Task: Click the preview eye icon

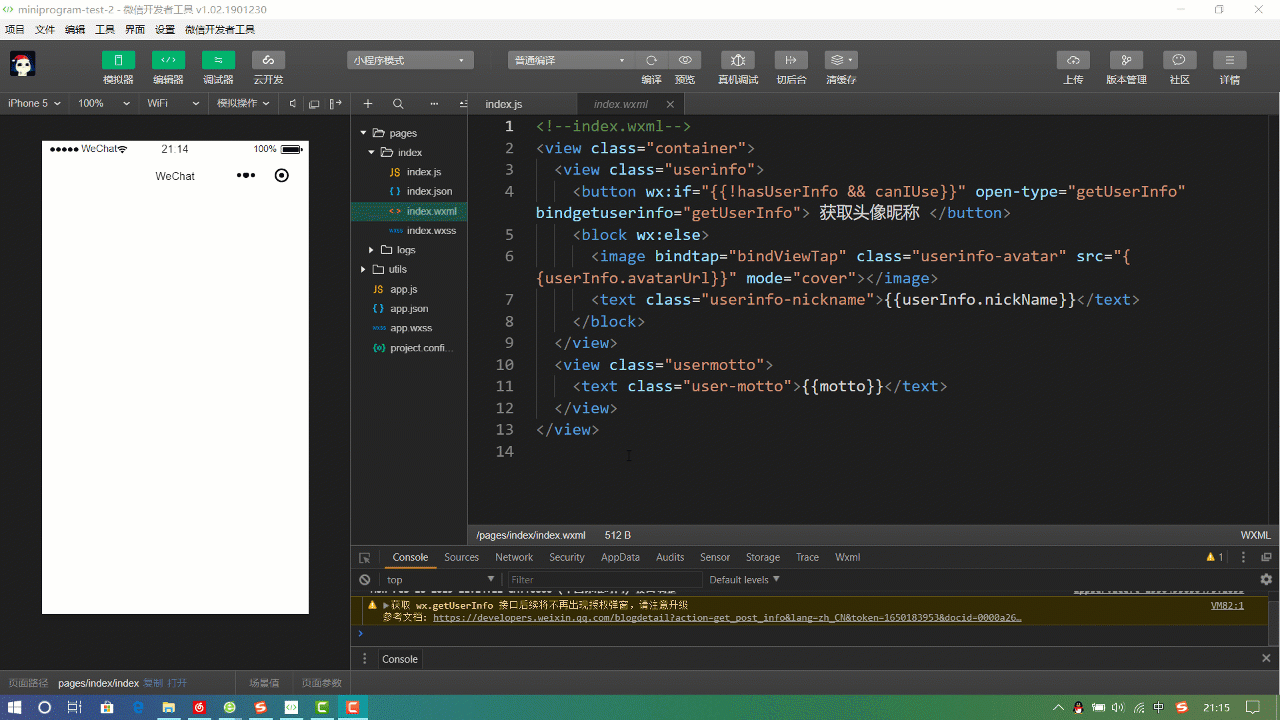Action: click(685, 60)
